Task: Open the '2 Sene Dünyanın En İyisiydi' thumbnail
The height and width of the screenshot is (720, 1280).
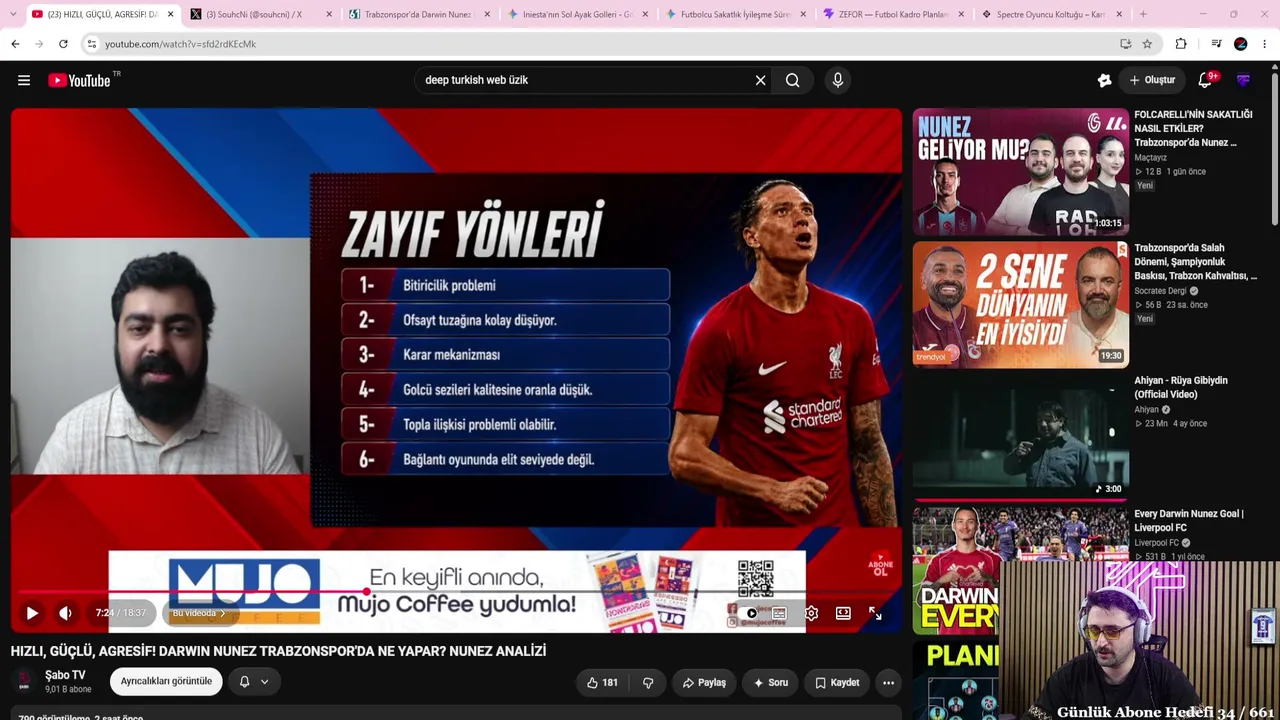Action: [1020, 305]
